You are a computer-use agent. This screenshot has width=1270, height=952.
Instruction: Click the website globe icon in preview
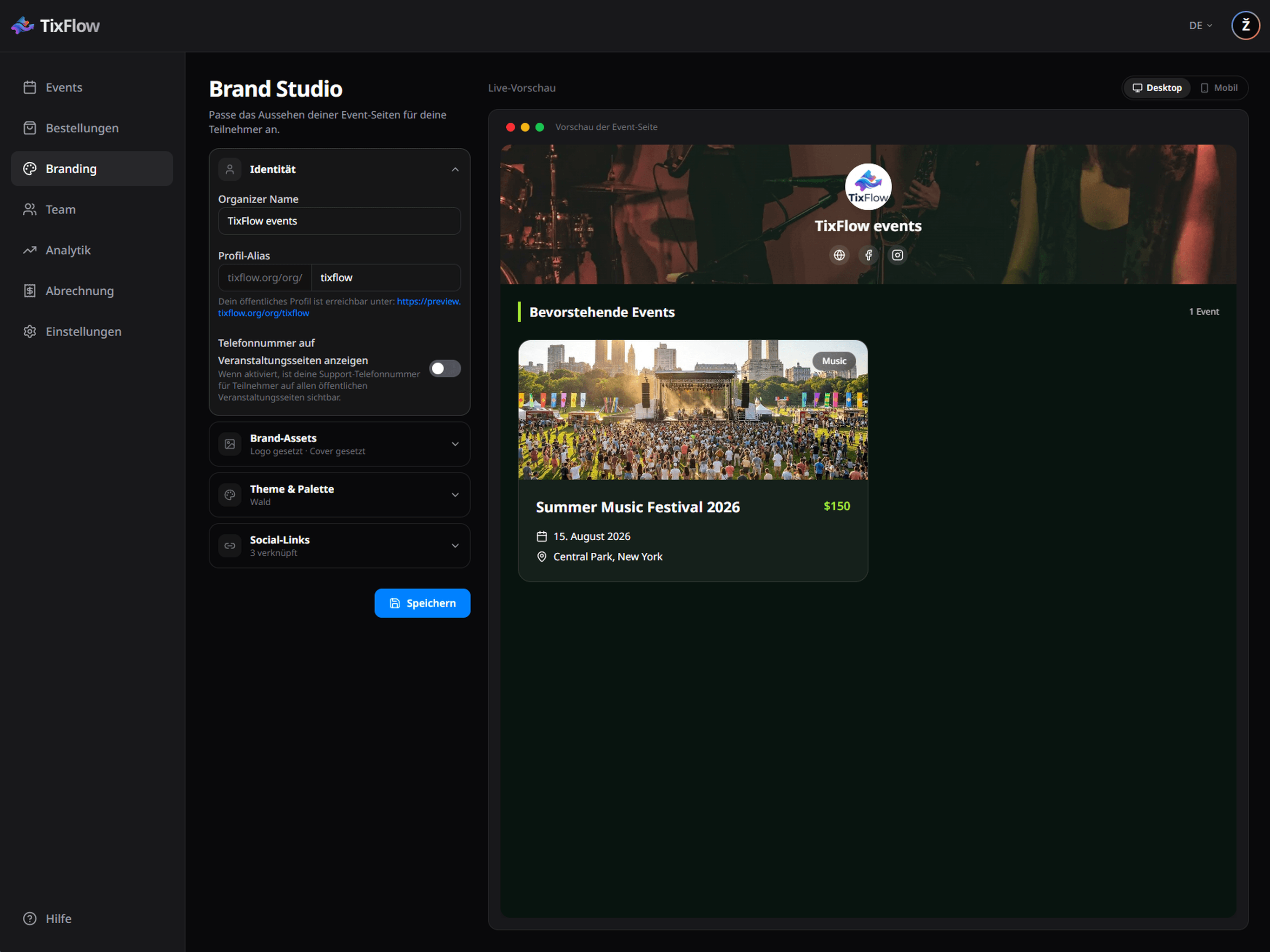pyautogui.click(x=839, y=255)
